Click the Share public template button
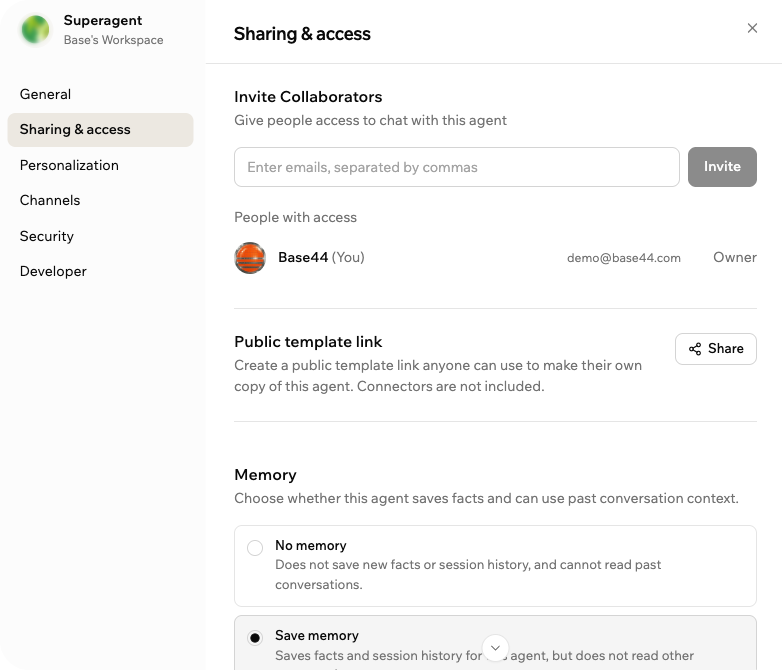The width and height of the screenshot is (782, 670). [716, 349]
